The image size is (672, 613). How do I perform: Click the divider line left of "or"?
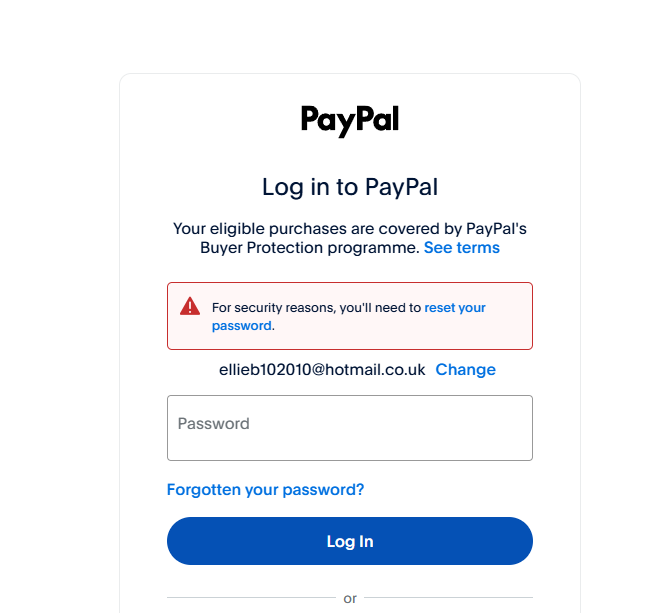coord(250,599)
